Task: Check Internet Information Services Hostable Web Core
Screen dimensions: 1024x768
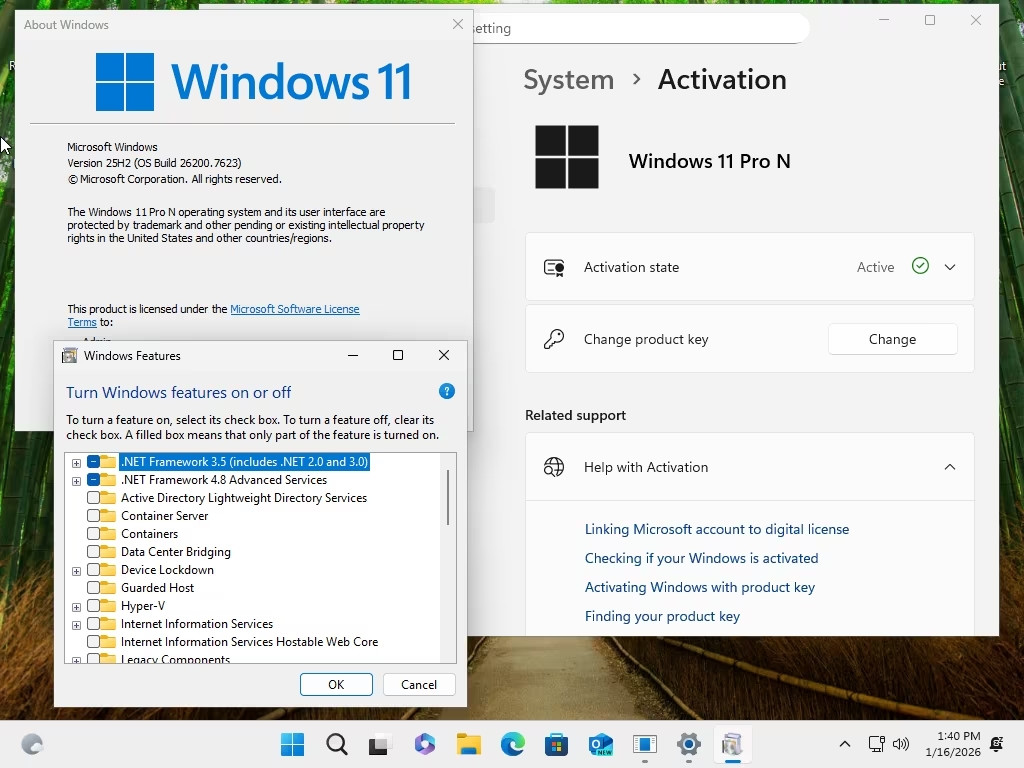Action: [x=93, y=641]
